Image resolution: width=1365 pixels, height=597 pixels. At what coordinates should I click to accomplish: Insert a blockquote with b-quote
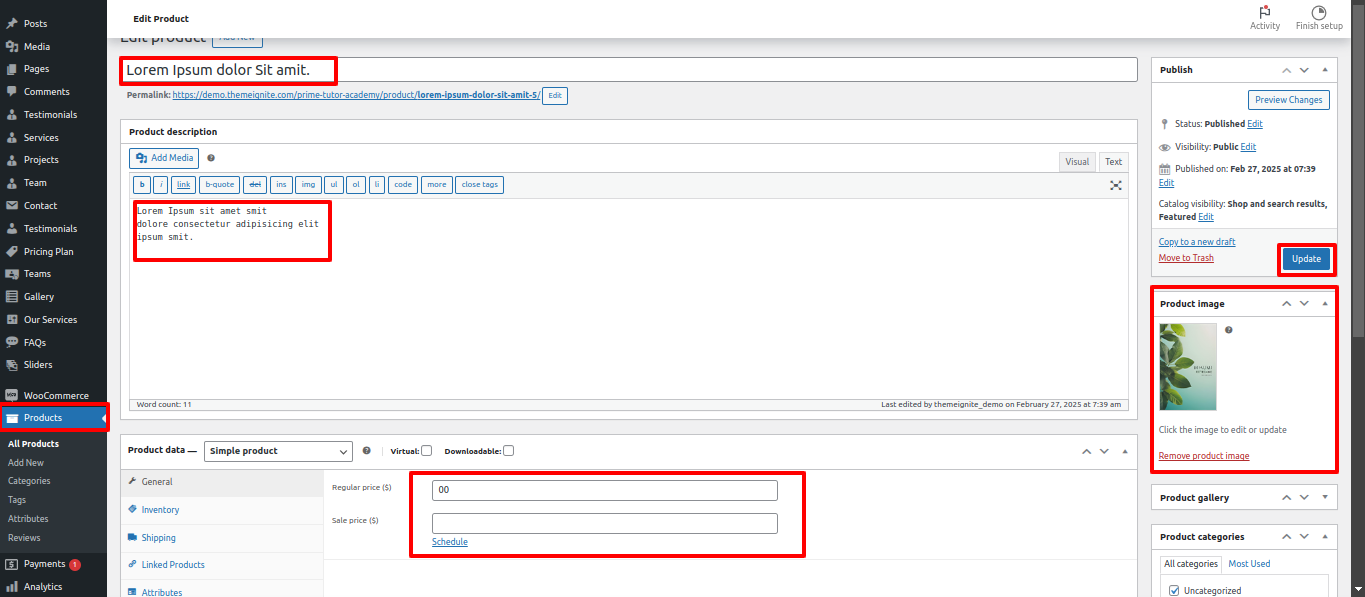point(219,184)
